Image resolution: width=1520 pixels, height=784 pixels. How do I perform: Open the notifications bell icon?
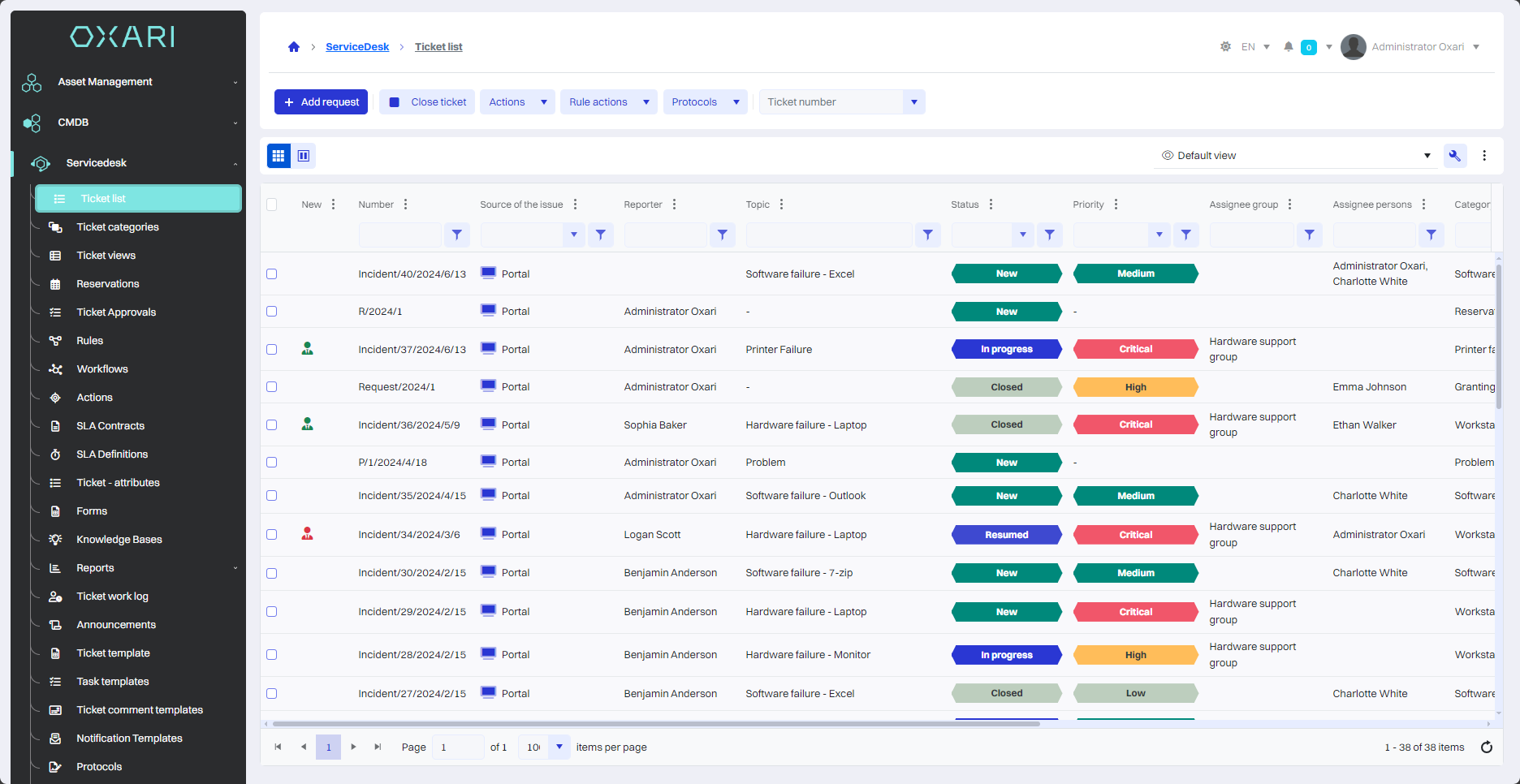(x=1288, y=47)
